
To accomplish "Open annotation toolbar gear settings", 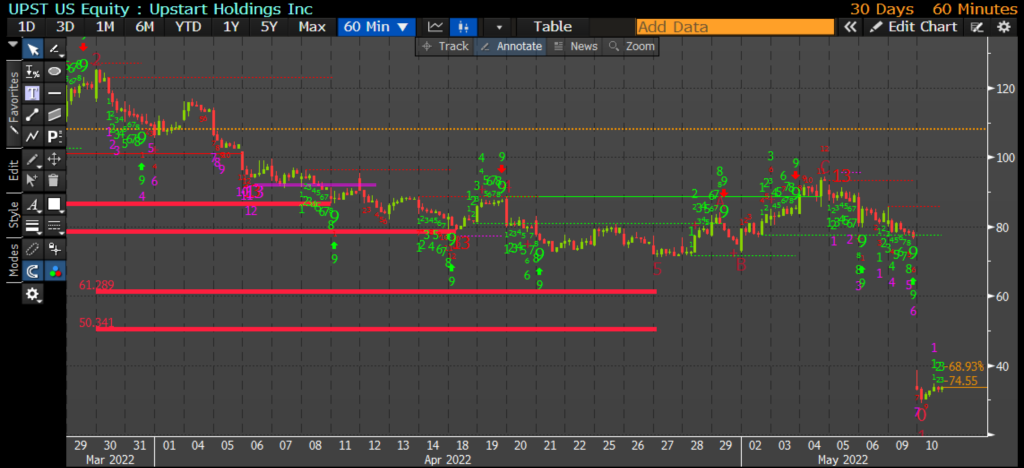I will coord(33,295).
